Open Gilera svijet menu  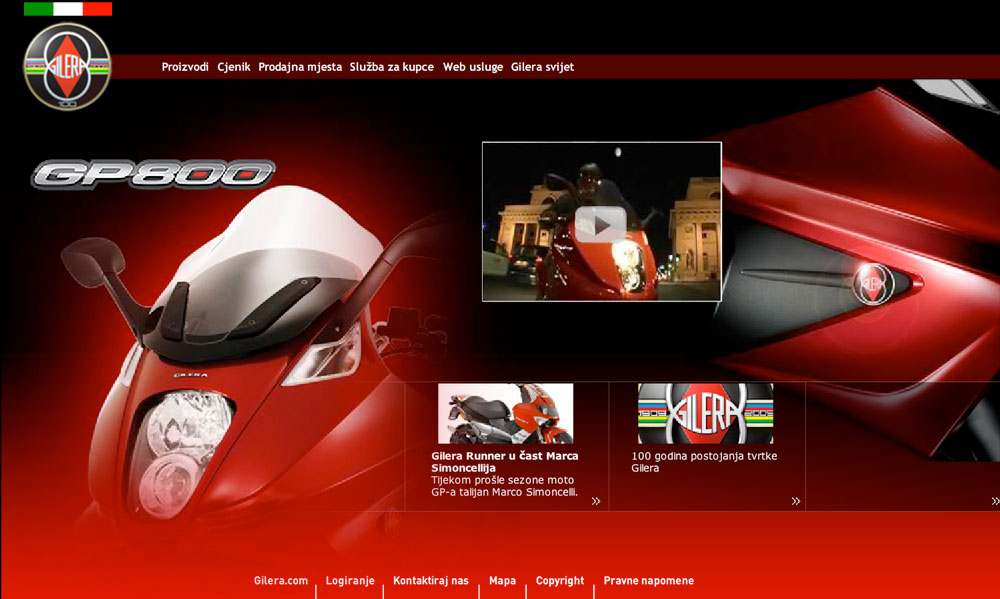[x=542, y=67]
